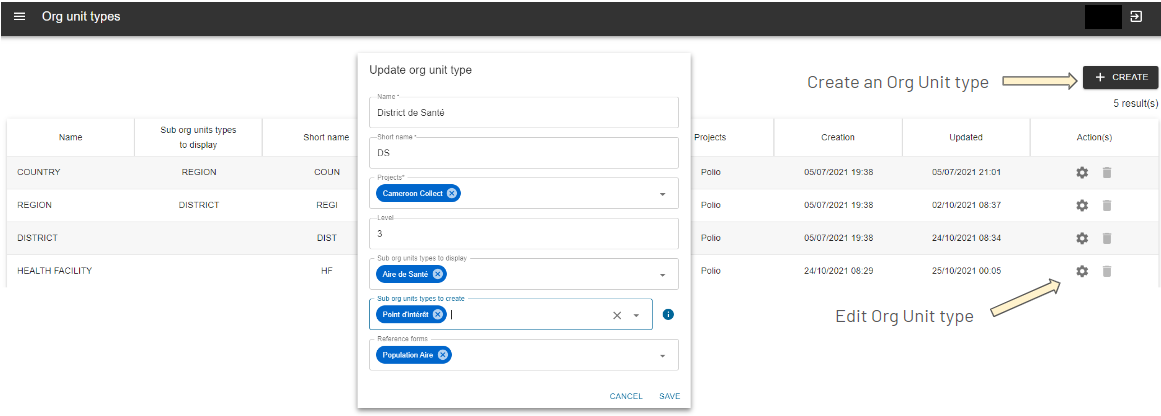Click the Short name column header
The height and width of the screenshot is (416, 1161).
pyautogui.click(x=327, y=137)
